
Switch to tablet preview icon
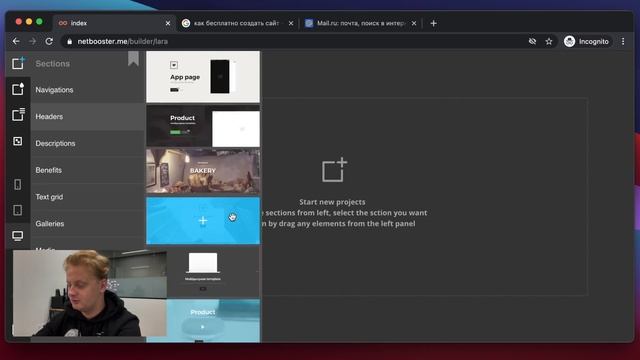pos(18,210)
